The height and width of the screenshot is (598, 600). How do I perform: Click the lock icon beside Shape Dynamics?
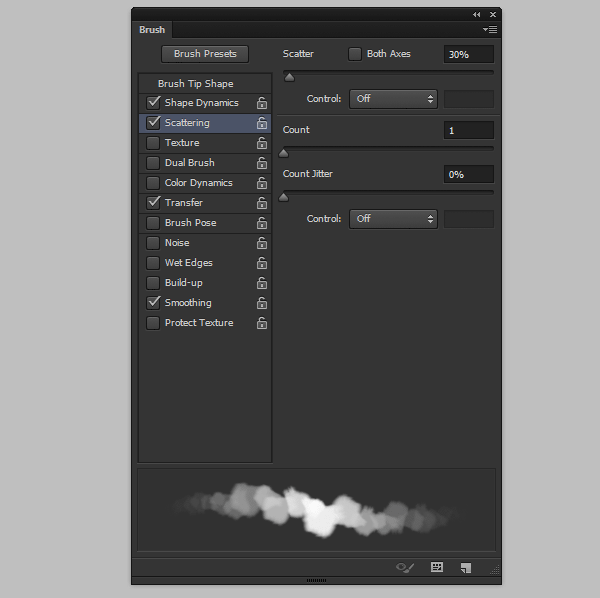pyautogui.click(x=262, y=103)
